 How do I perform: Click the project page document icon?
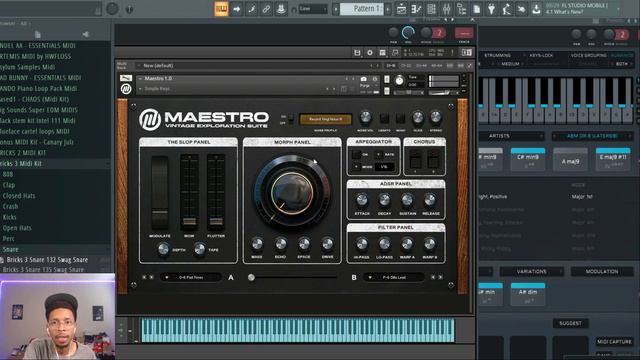[476, 9]
